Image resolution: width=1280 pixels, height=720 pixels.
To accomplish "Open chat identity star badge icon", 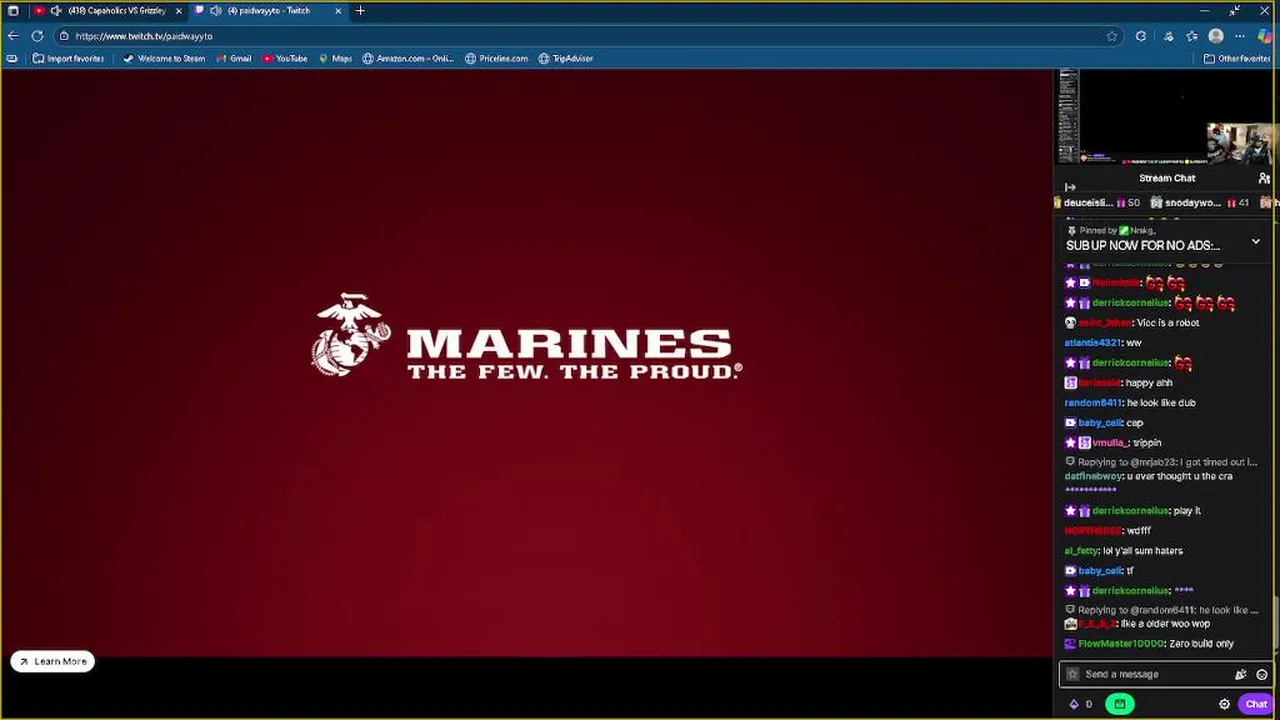I will coord(1073,674).
